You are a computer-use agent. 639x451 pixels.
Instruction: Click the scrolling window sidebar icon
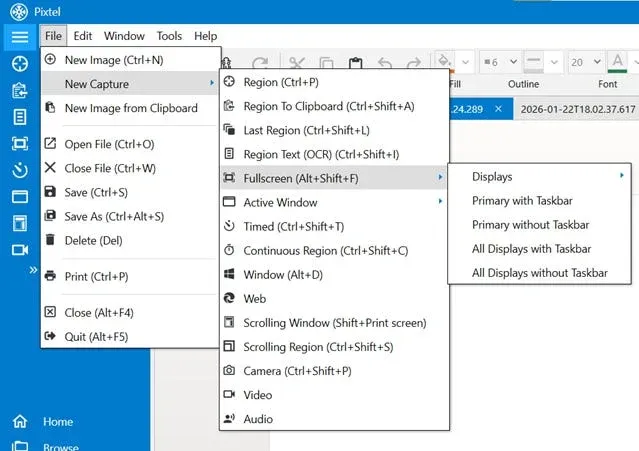tap(20, 223)
